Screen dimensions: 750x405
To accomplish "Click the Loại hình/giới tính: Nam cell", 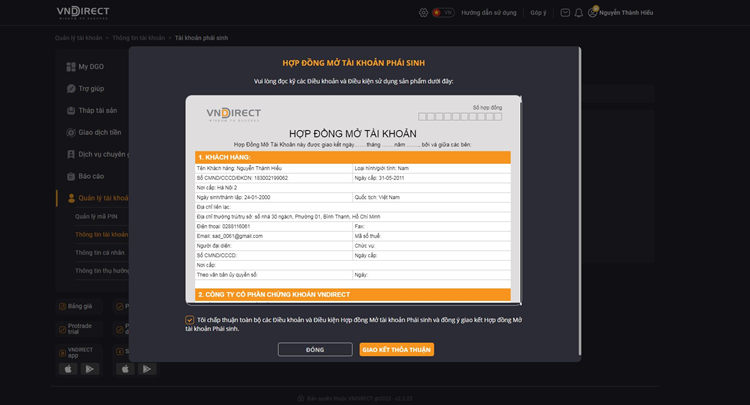I will pos(431,168).
